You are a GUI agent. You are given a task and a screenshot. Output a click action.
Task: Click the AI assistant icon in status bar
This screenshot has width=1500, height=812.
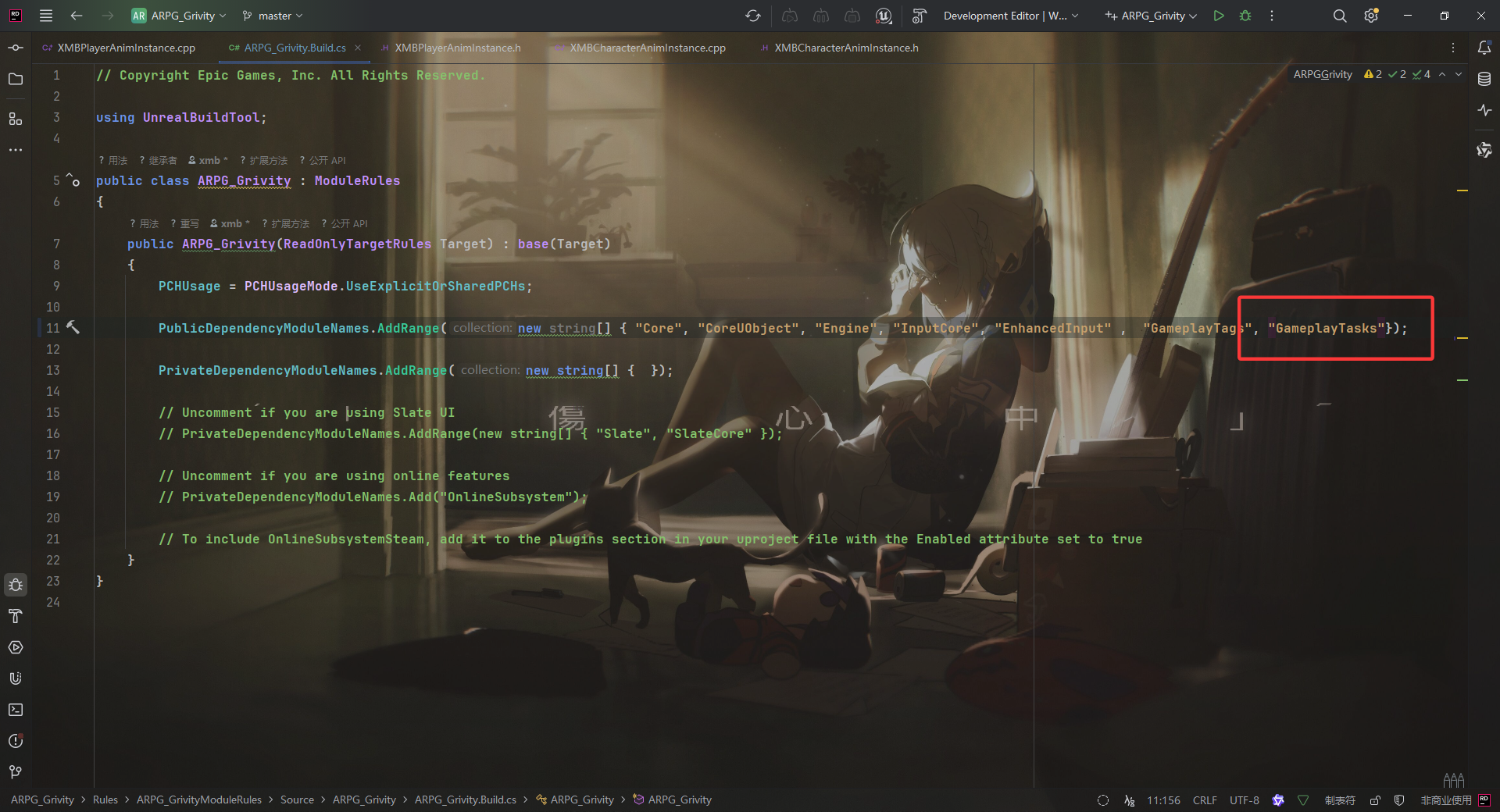pyautogui.click(x=1278, y=800)
